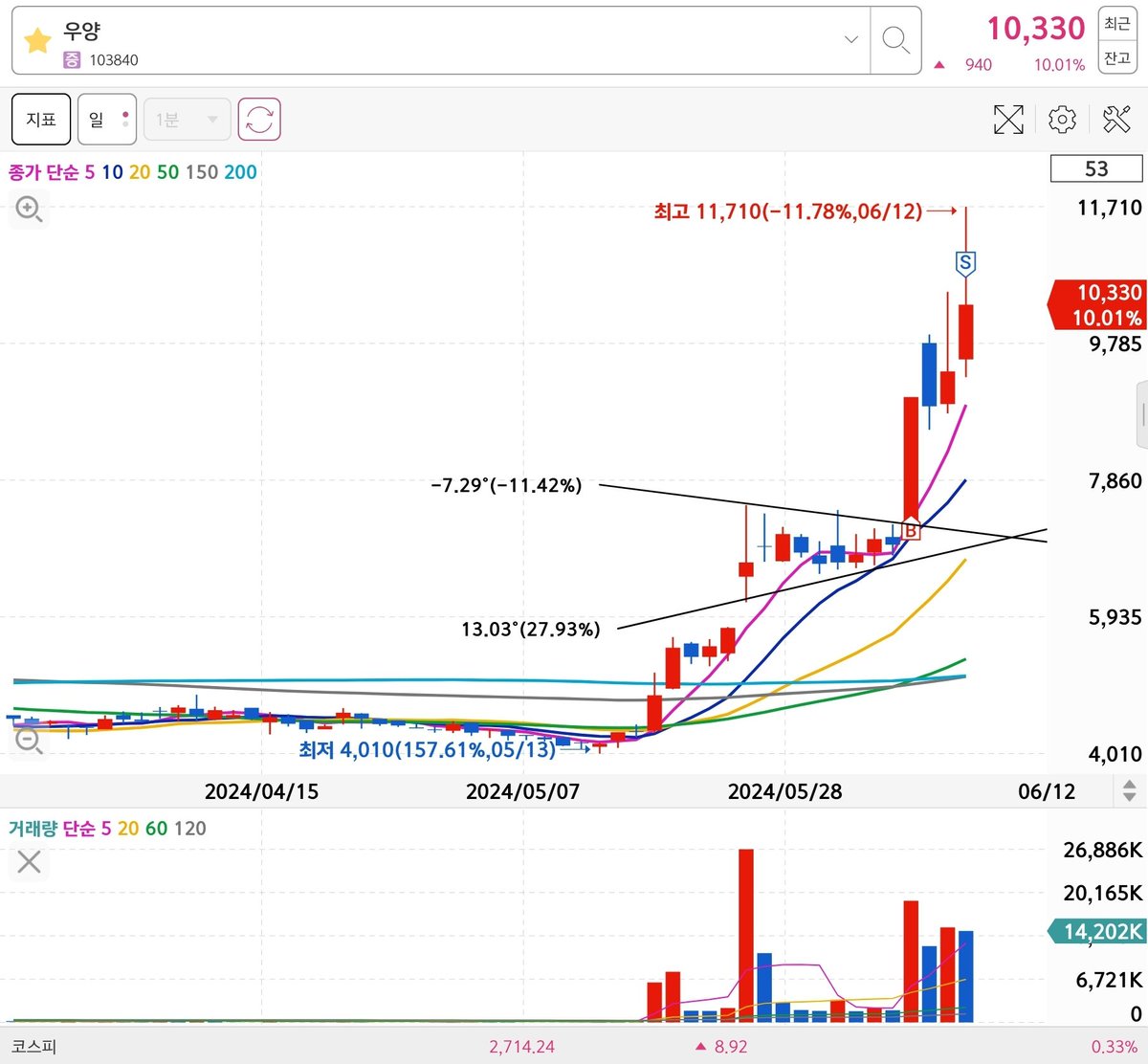Click the 증 margin badge icon
Viewport: 1148px width, 1064px height.
click(72, 59)
